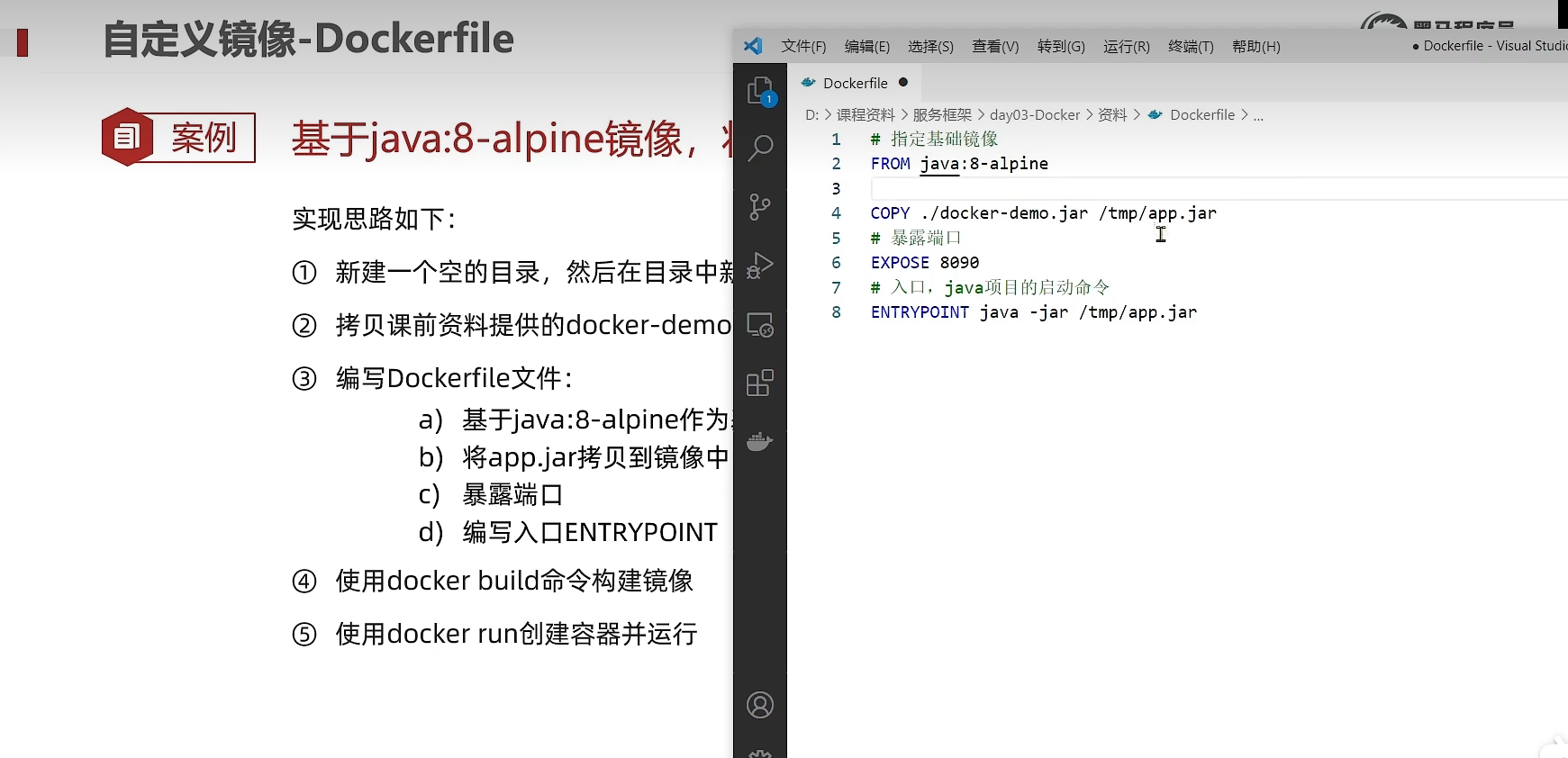Viewport: 1568px width, 758px height.
Task: Open the Remote Explorer icon
Action: [760, 325]
